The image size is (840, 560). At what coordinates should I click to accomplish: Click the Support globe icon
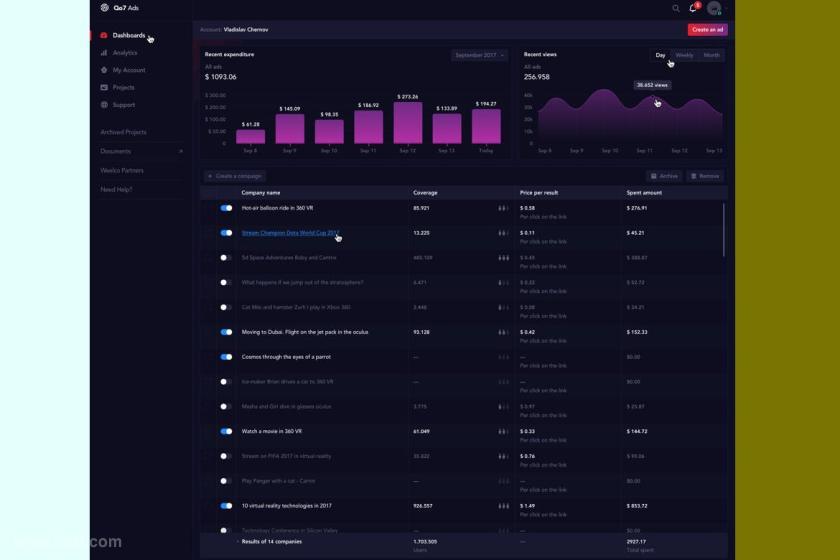pos(104,104)
